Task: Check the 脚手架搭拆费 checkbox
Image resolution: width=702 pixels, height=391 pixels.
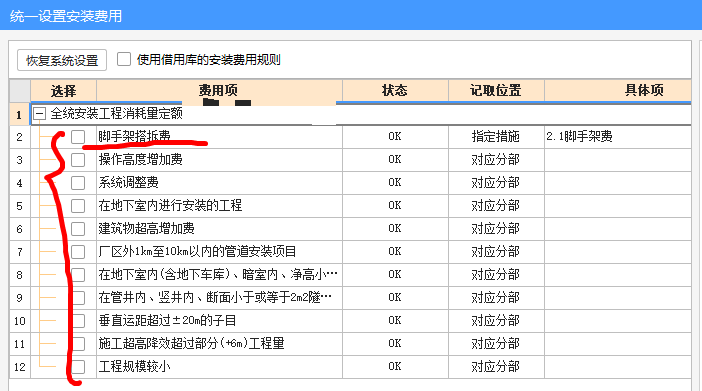Action: click(78, 137)
